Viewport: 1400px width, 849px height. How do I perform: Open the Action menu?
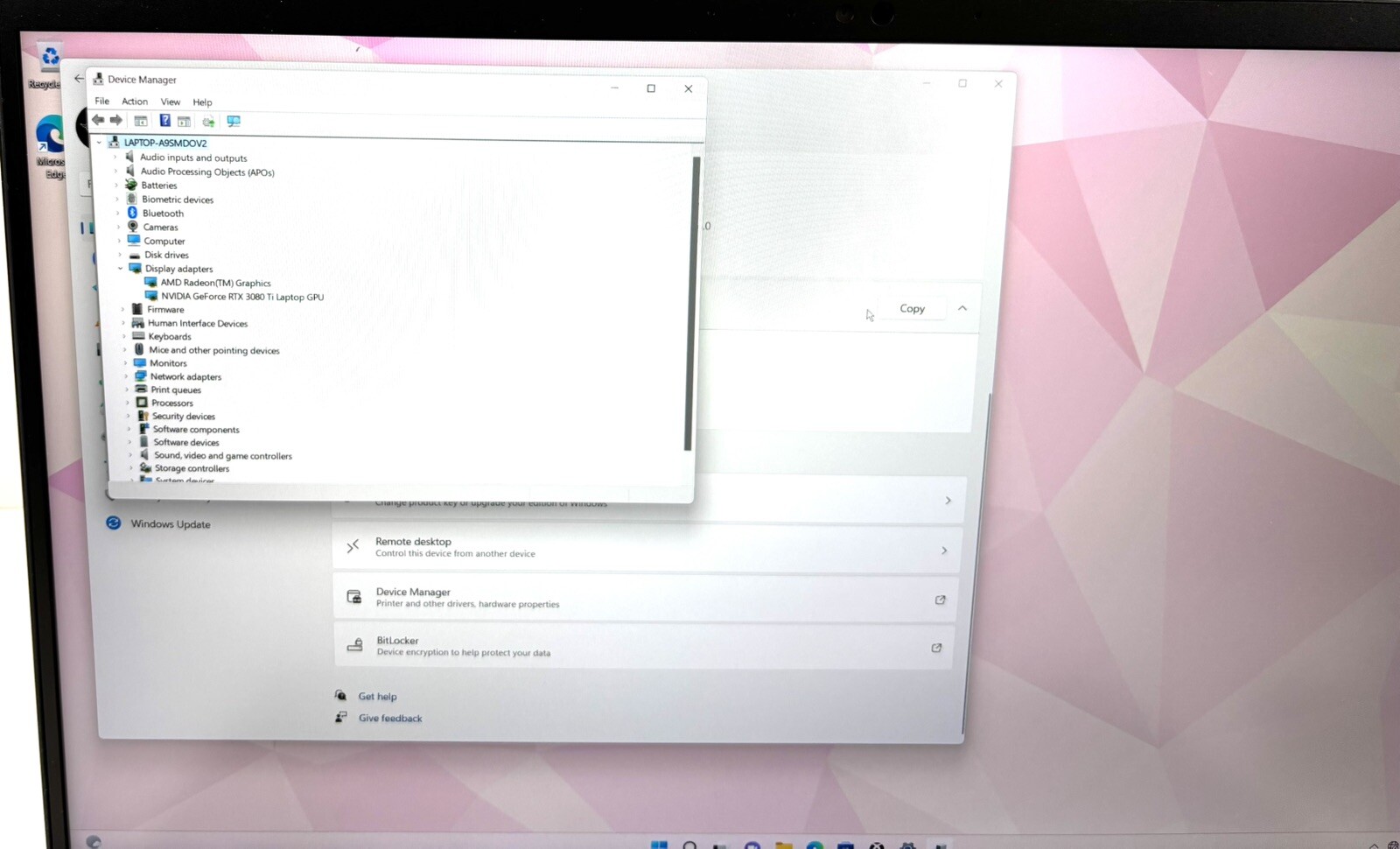click(x=135, y=102)
